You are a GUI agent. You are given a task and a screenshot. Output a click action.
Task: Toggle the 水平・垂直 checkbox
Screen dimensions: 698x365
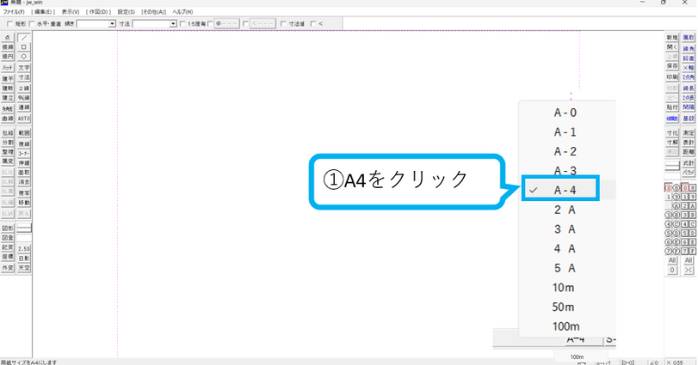(x=32, y=24)
